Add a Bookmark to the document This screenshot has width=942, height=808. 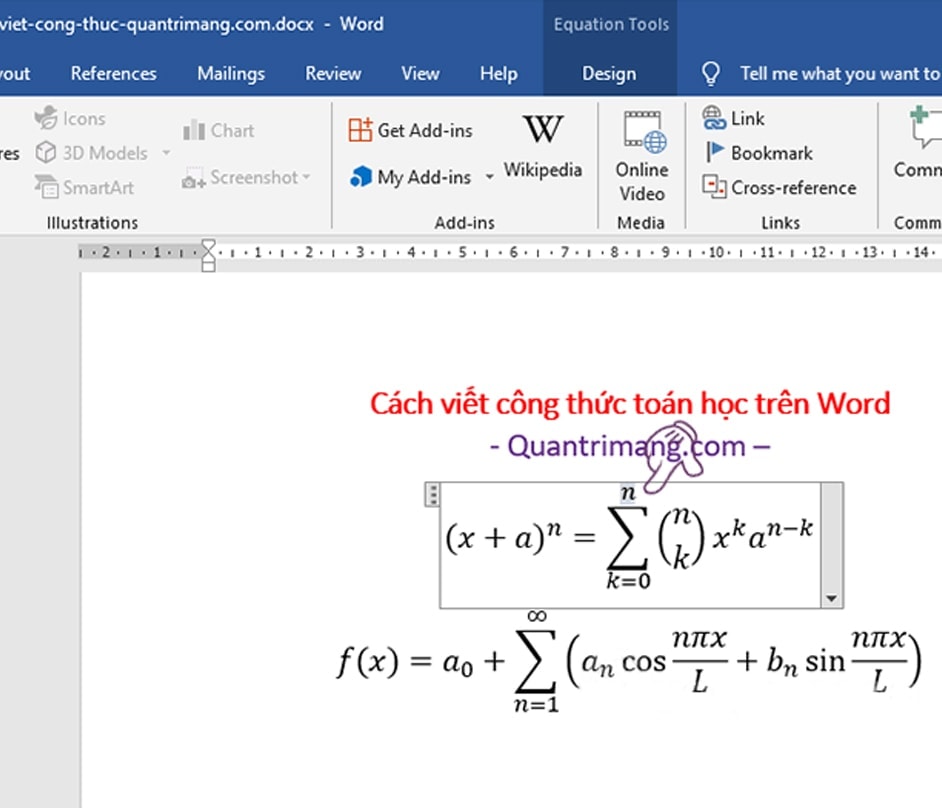tap(758, 153)
